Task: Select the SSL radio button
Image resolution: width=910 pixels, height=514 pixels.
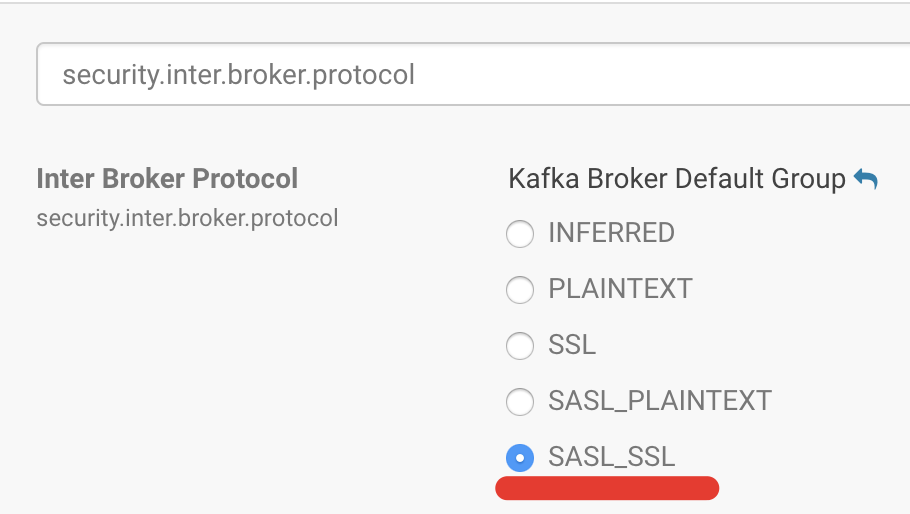Action: coord(520,346)
